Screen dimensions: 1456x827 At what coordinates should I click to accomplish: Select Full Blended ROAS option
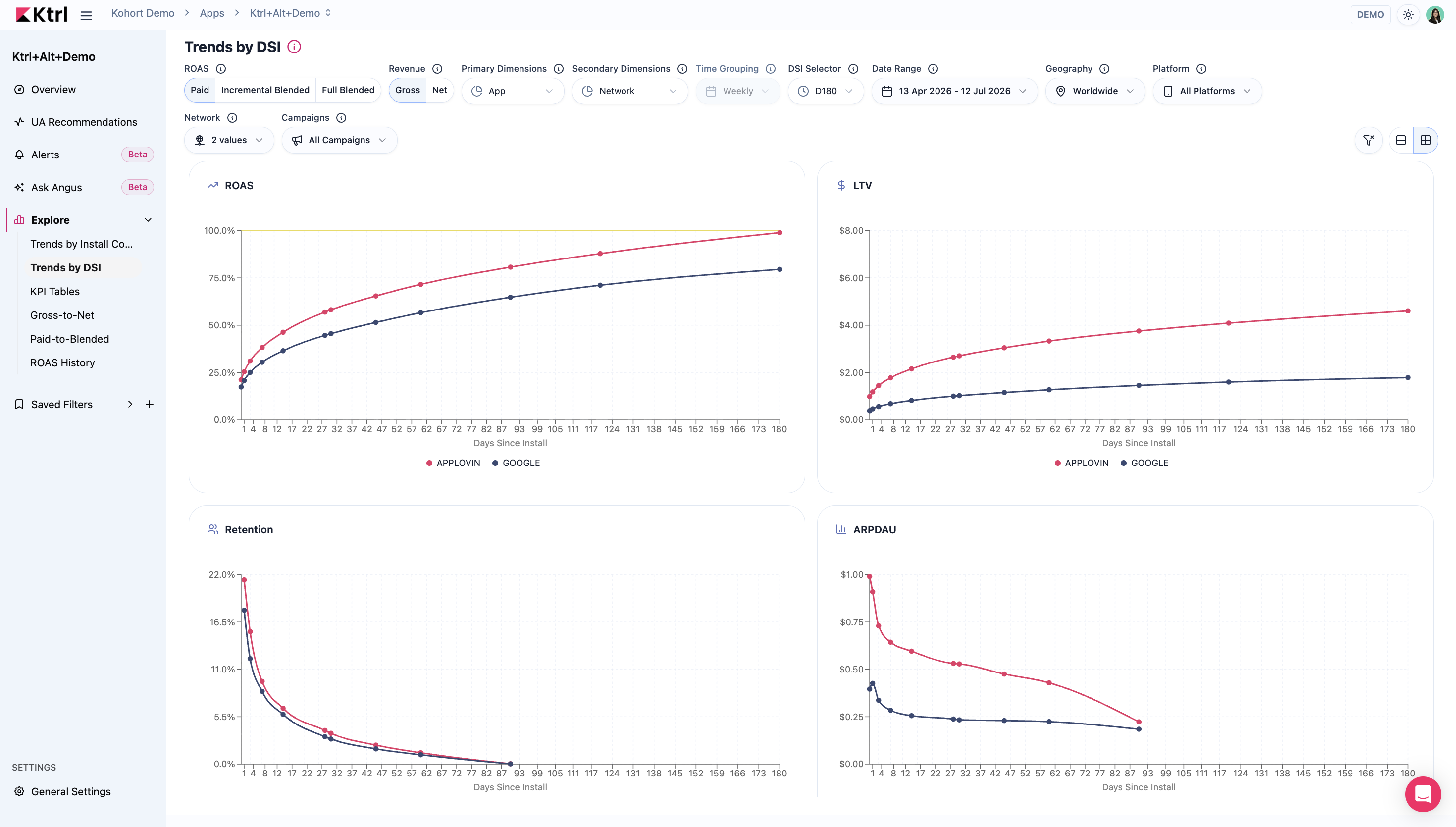(x=348, y=90)
